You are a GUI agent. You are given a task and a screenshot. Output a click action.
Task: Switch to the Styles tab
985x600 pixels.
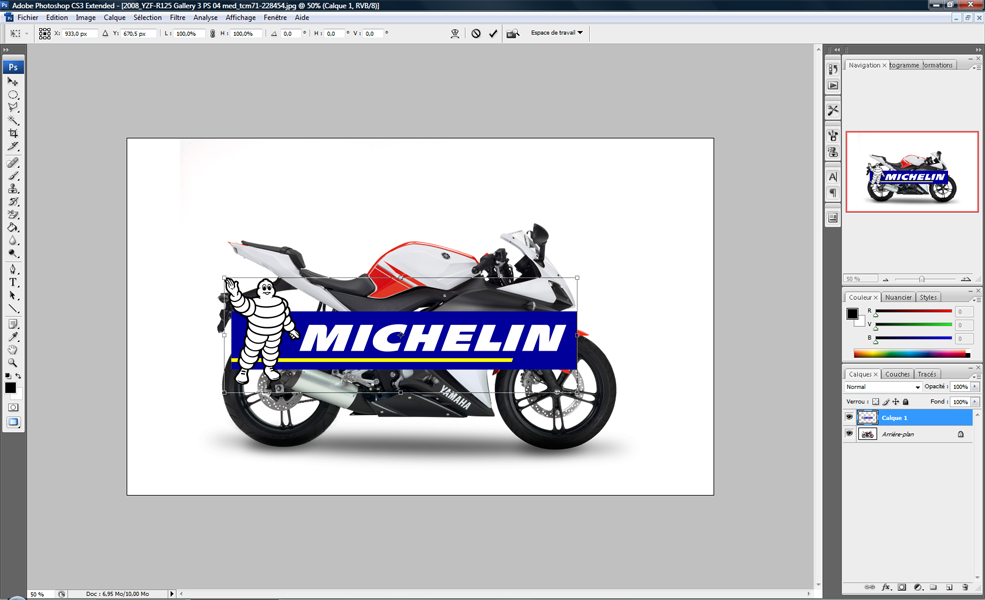(x=928, y=297)
